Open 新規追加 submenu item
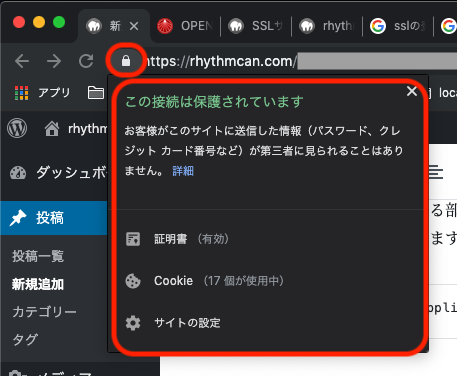This screenshot has width=457, height=376. pyautogui.click(x=38, y=284)
